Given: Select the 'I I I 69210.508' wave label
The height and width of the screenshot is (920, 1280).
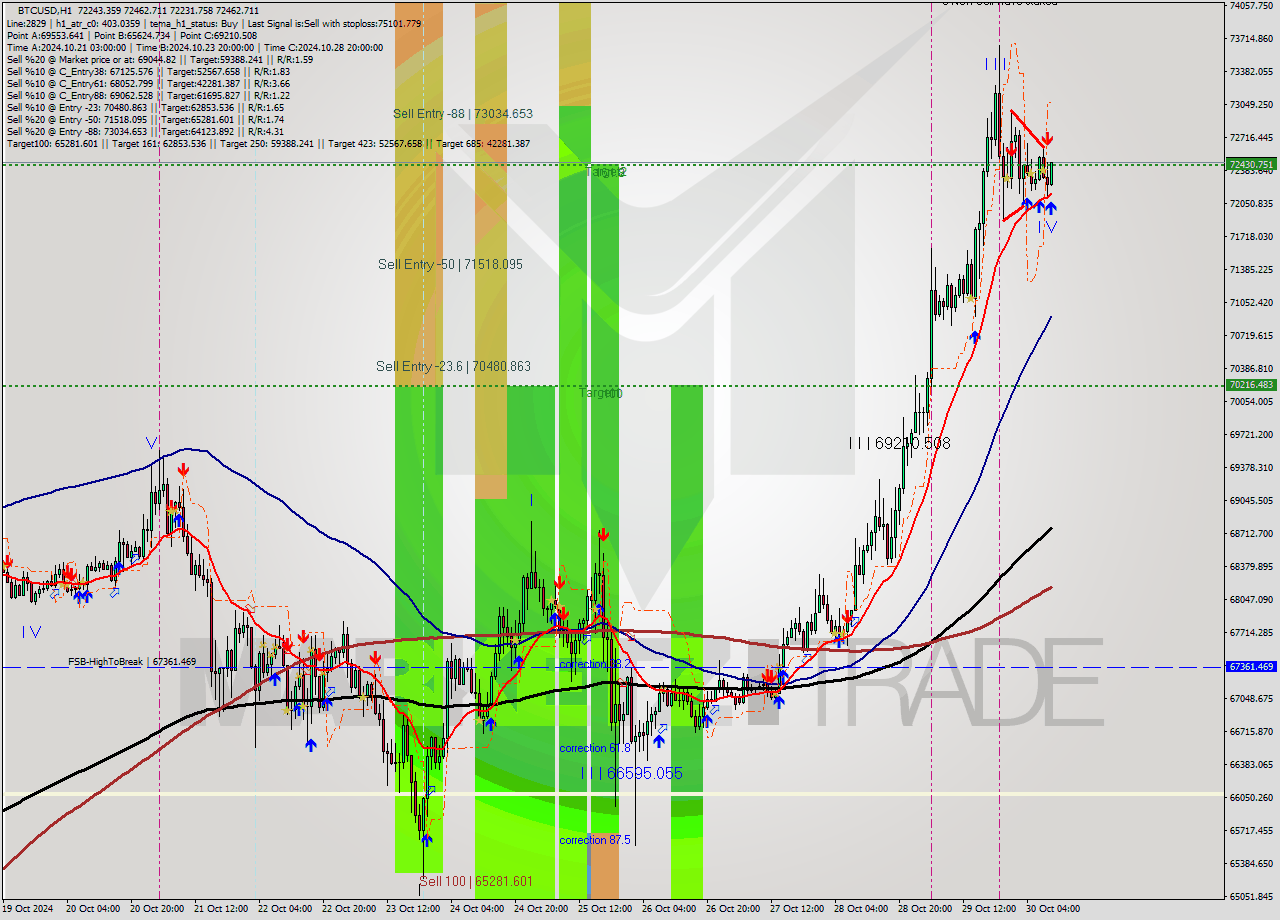Looking at the screenshot, I should (899, 442).
